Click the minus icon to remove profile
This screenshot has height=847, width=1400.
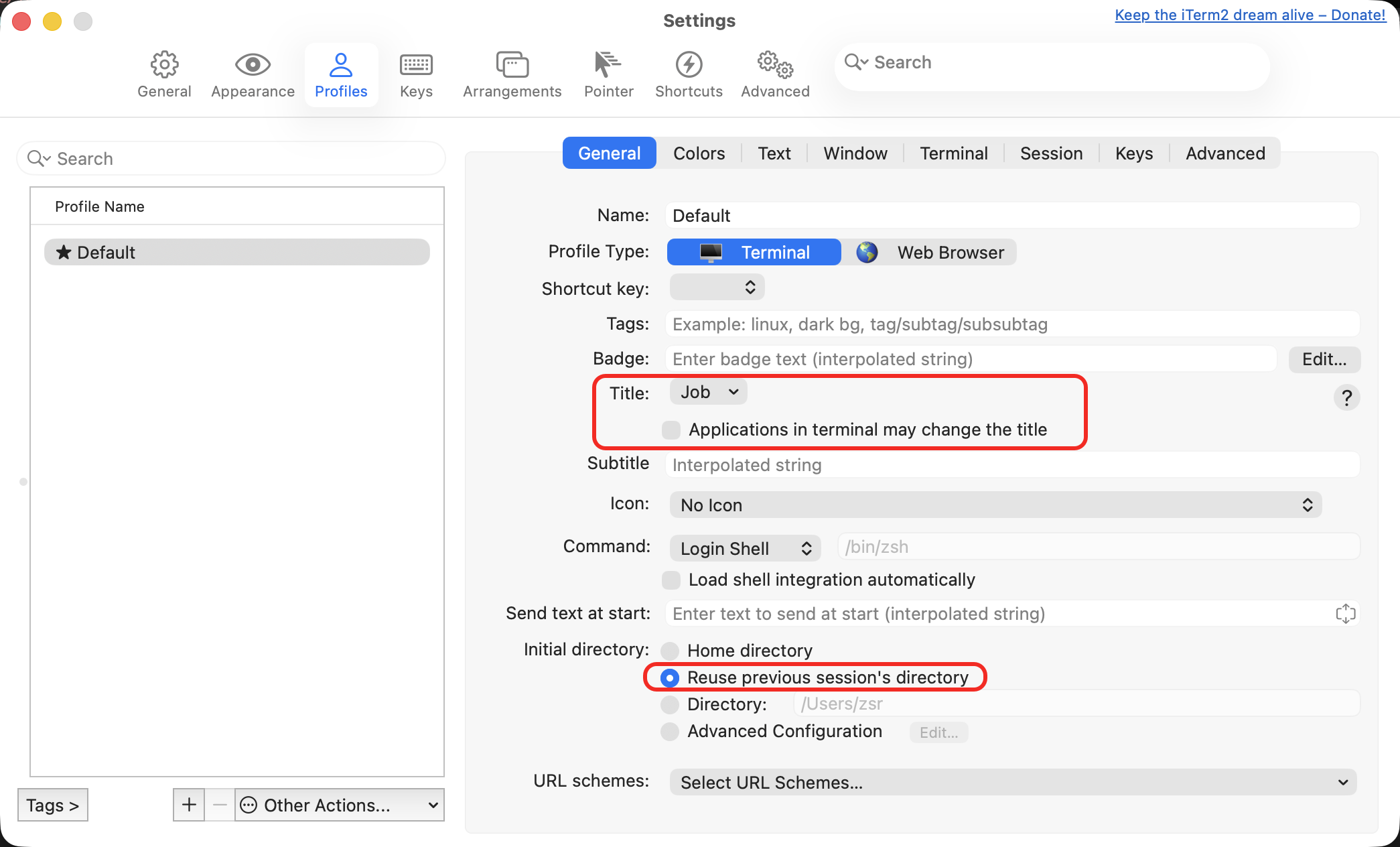220,805
